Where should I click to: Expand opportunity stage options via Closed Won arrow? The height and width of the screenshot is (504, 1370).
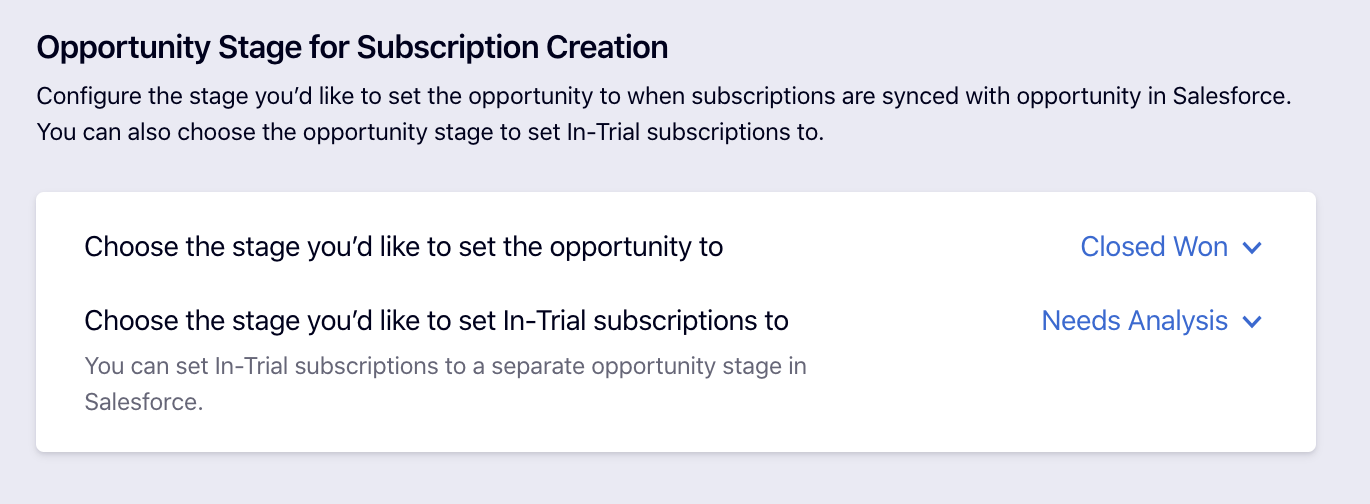click(x=1251, y=248)
